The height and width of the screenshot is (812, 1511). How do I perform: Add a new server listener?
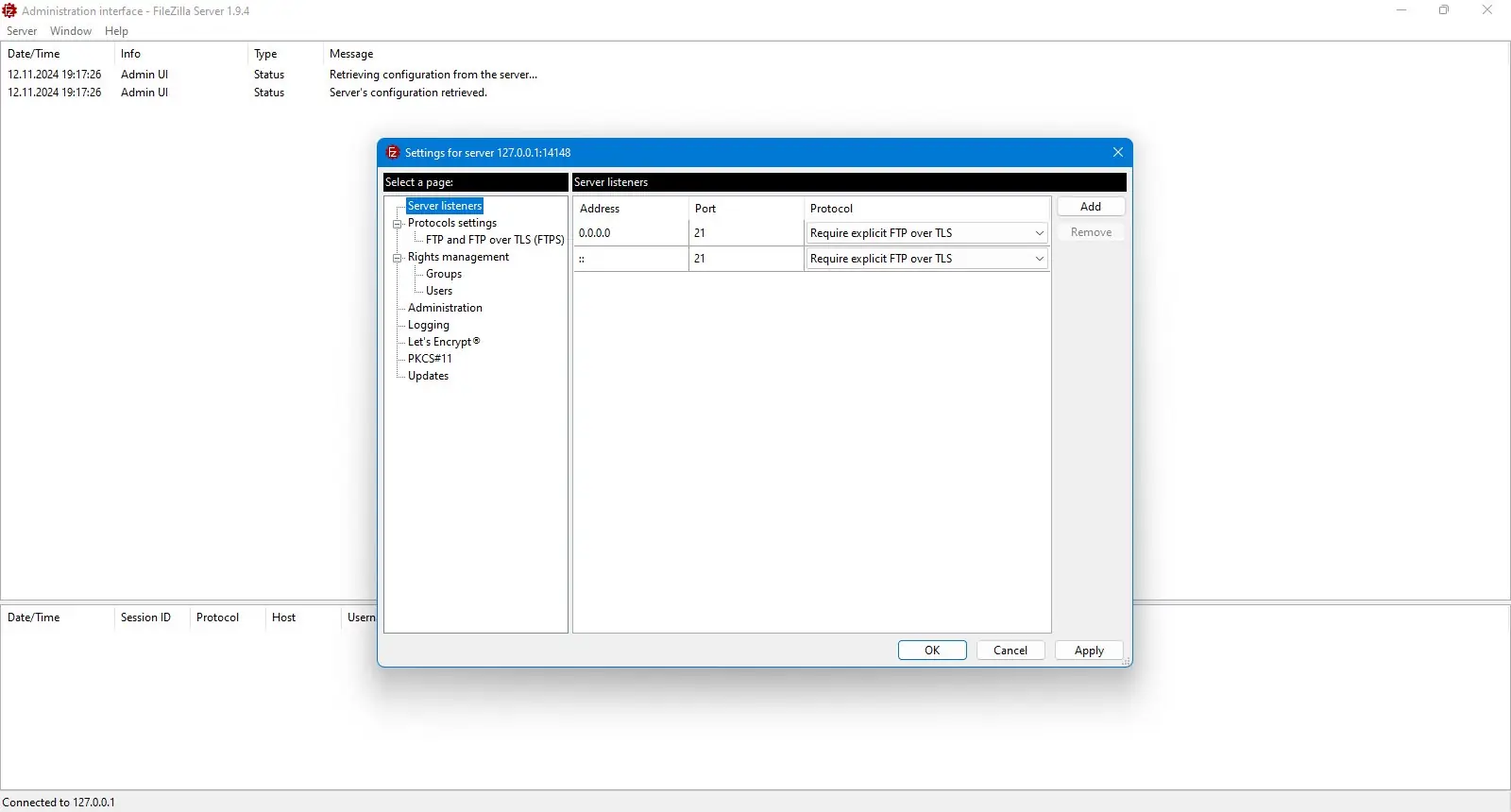pos(1091,207)
